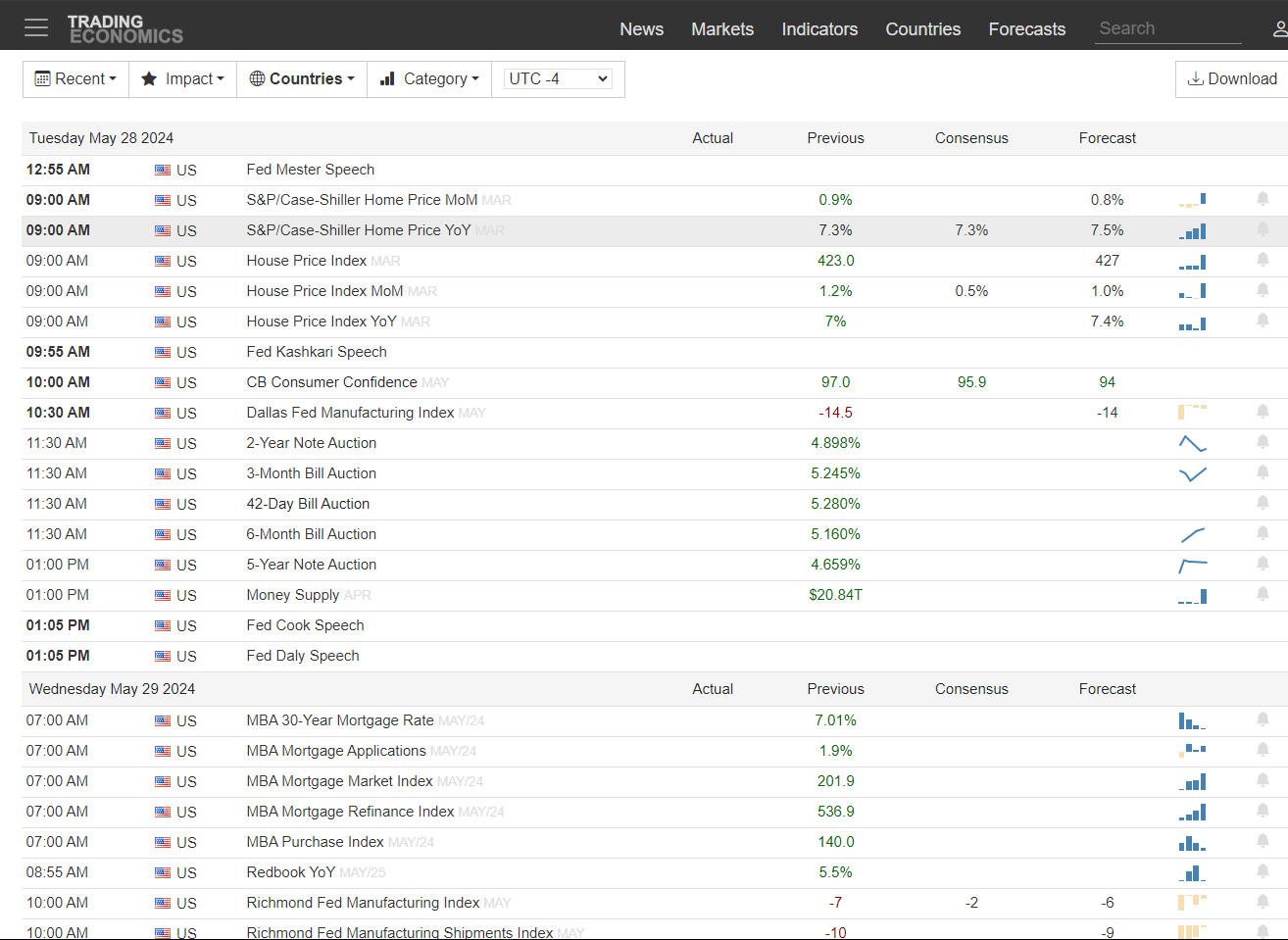Open mini chart for MBA Mortgage Applications
Image resolution: width=1288 pixels, height=940 pixels.
(1192, 751)
